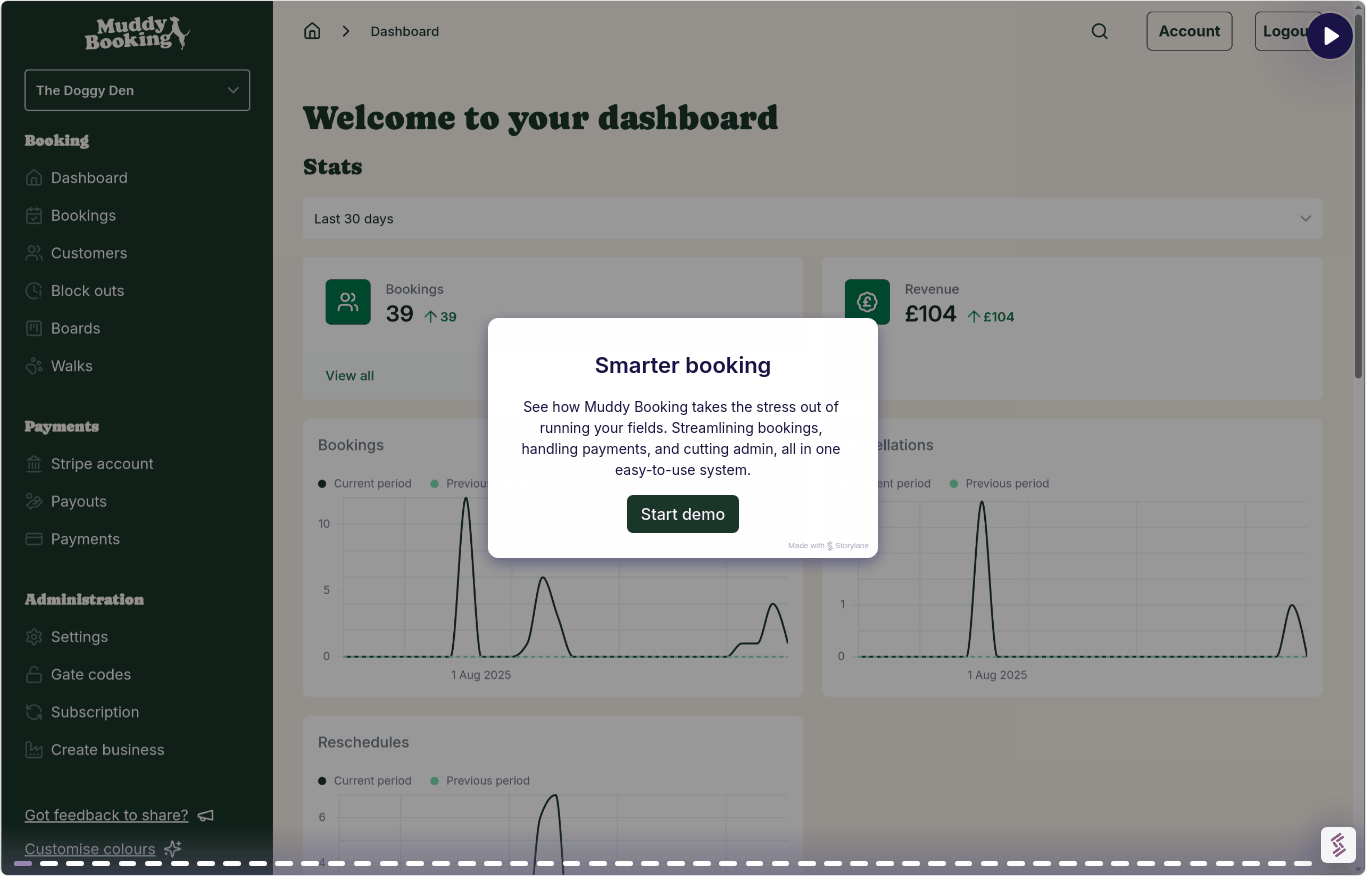1366x876 pixels.
Task: Open the Customise colours option
Action: pos(89,849)
